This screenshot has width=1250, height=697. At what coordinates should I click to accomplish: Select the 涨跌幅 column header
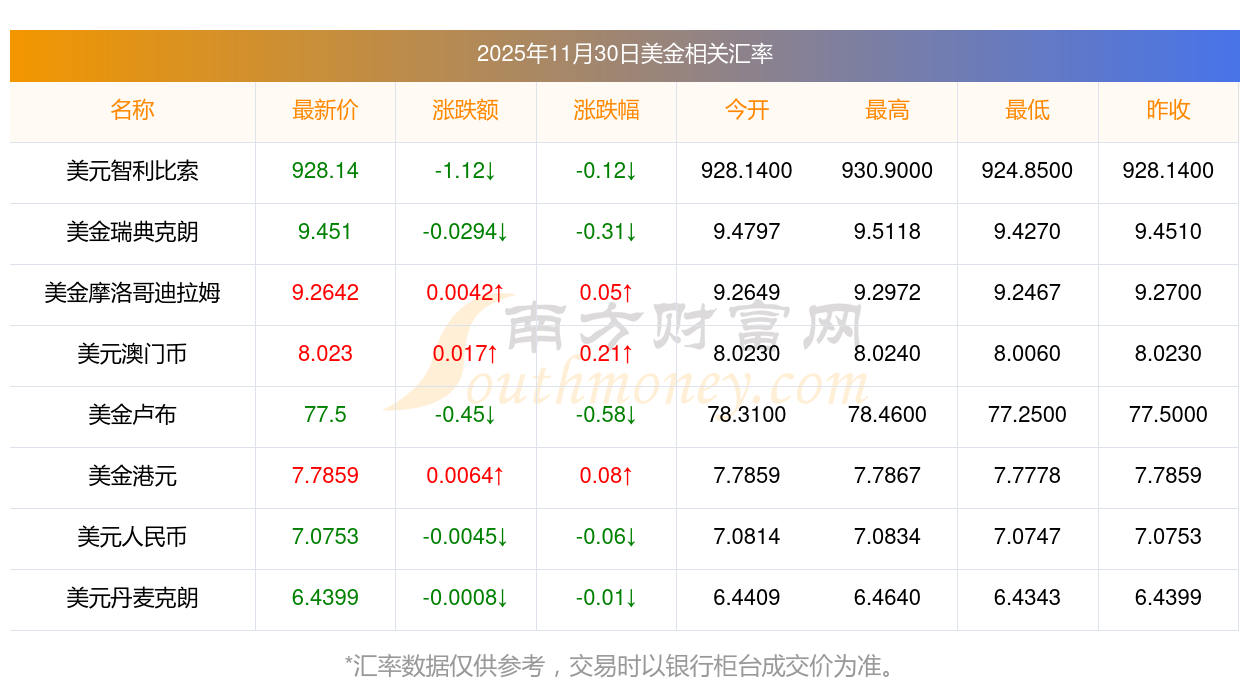606,110
